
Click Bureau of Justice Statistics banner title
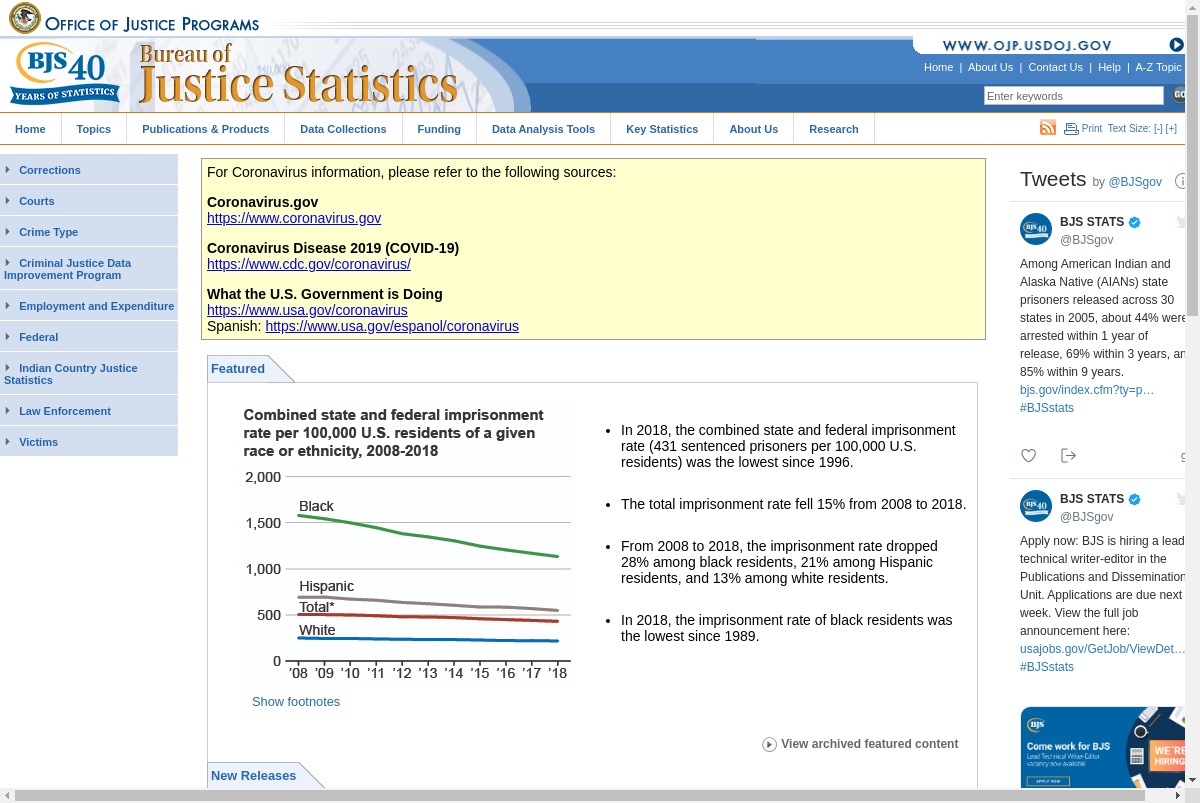[298, 76]
